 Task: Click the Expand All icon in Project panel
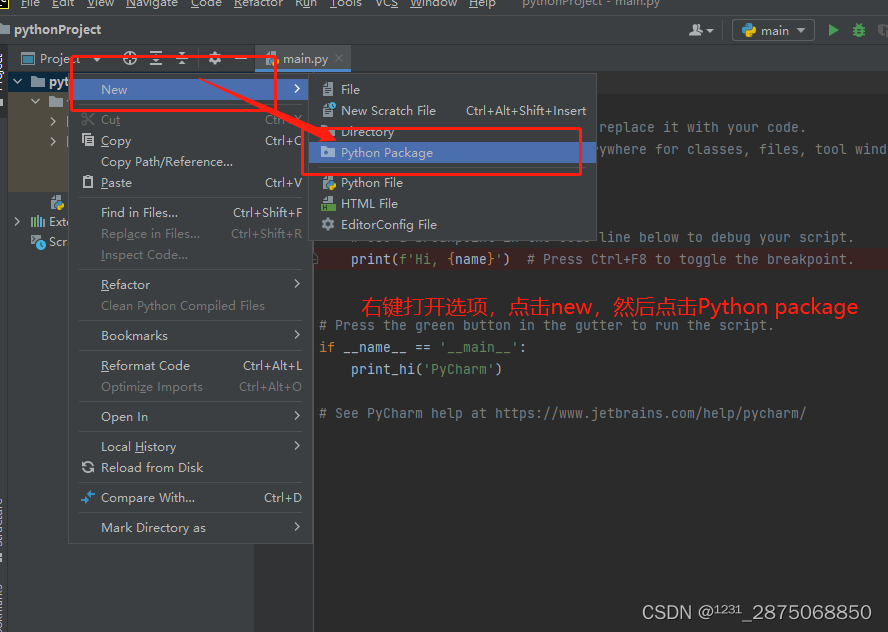tap(156, 58)
